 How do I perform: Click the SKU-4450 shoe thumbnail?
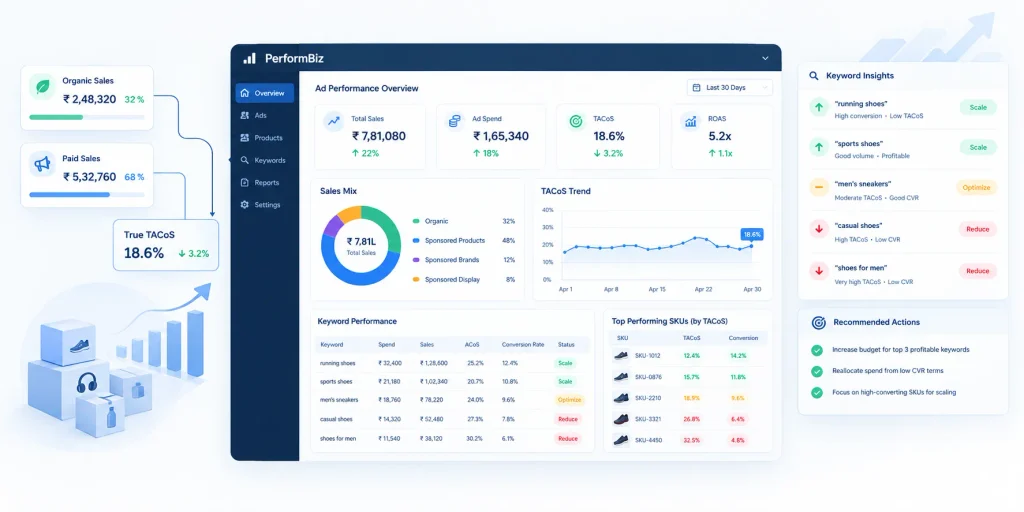click(621, 440)
